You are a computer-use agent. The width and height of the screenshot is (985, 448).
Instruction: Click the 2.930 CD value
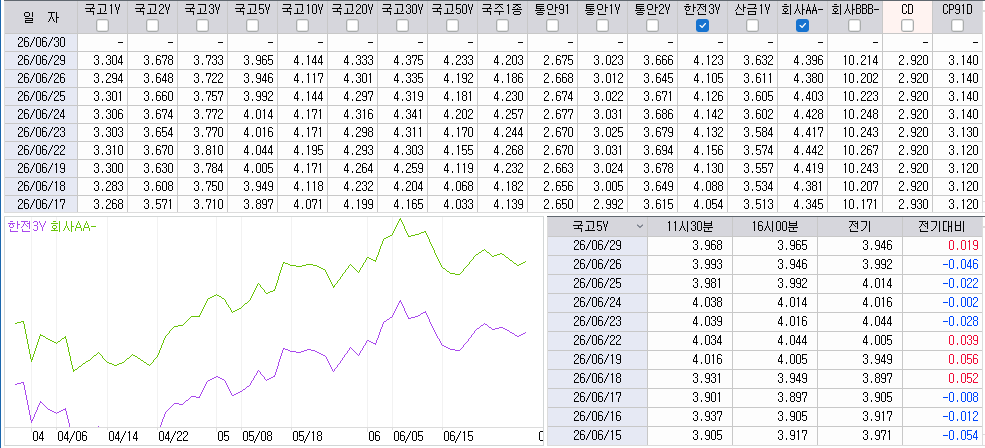tap(913, 204)
